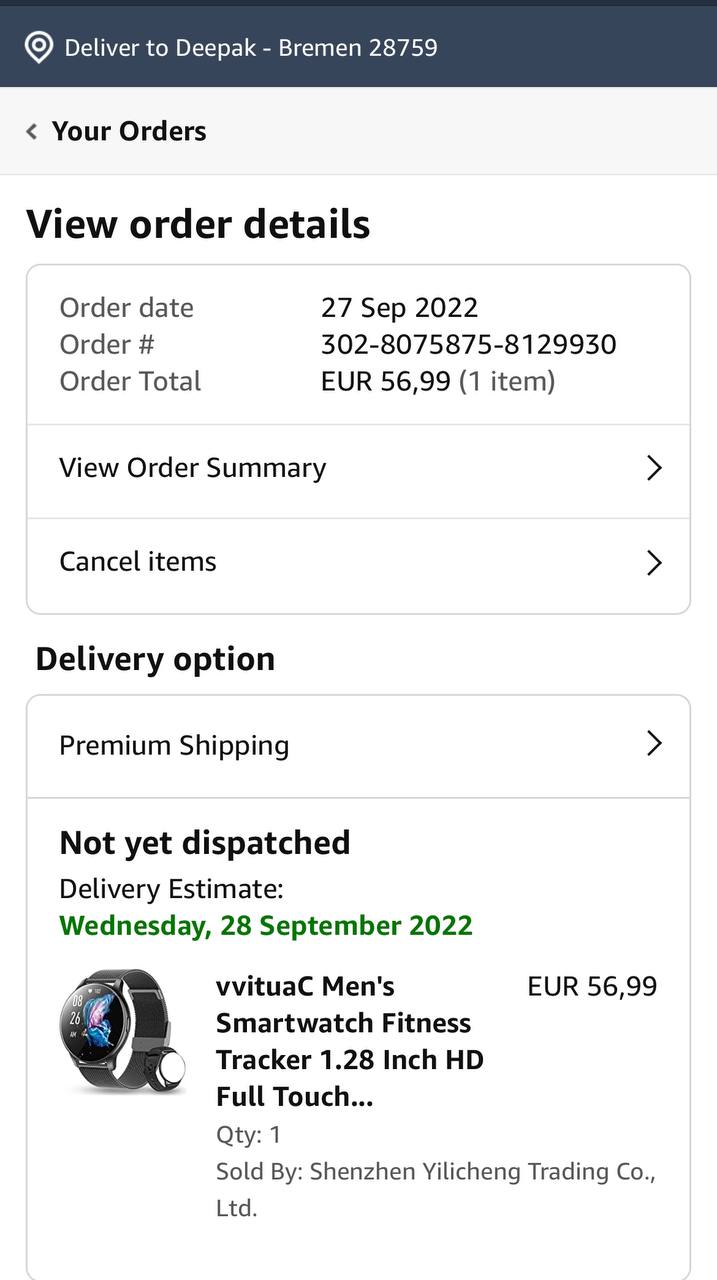
Task: Tap the item price beside the product title
Action: point(592,986)
